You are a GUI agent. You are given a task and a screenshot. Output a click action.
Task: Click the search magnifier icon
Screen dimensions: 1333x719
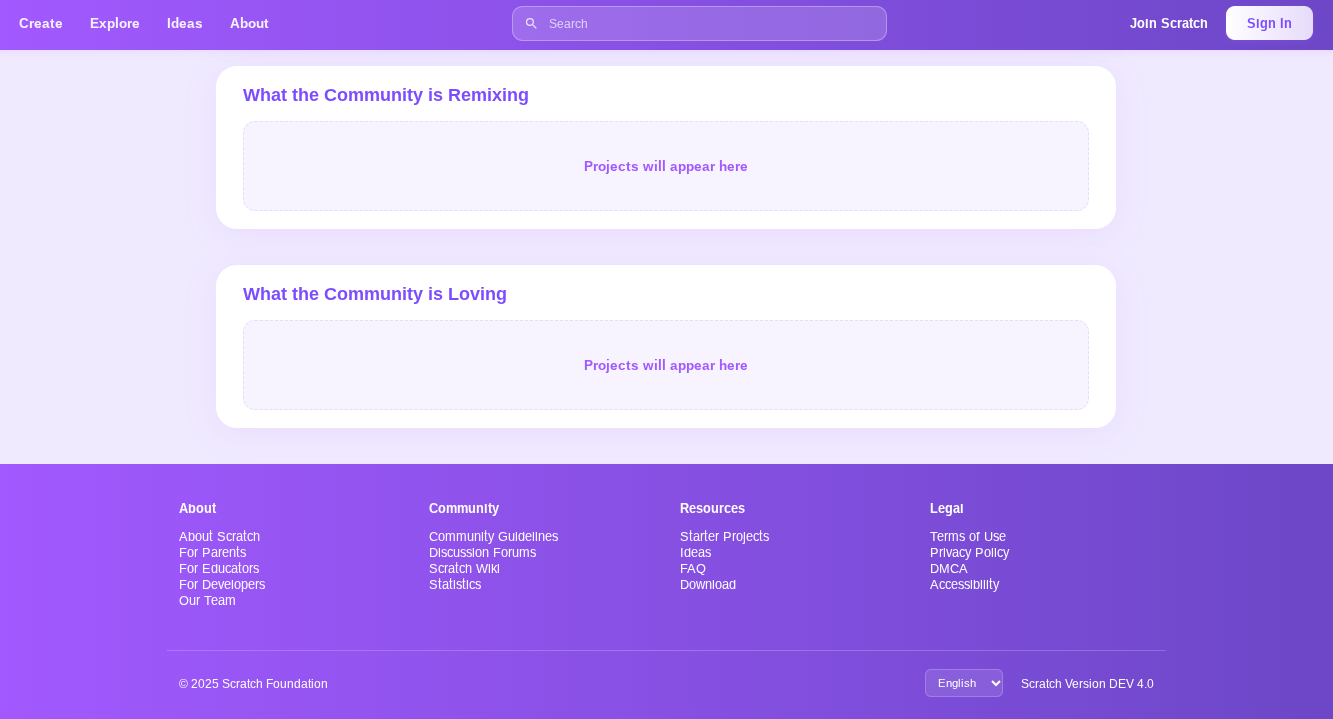point(531,23)
